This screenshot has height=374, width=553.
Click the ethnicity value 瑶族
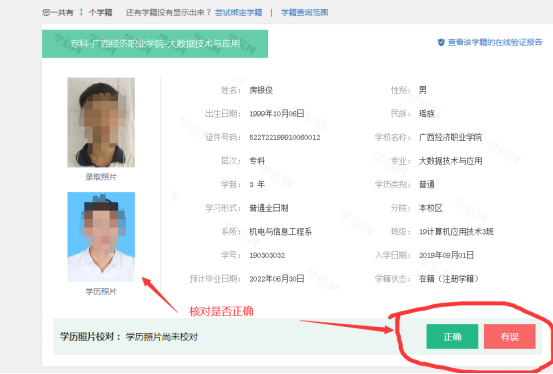click(427, 114)
